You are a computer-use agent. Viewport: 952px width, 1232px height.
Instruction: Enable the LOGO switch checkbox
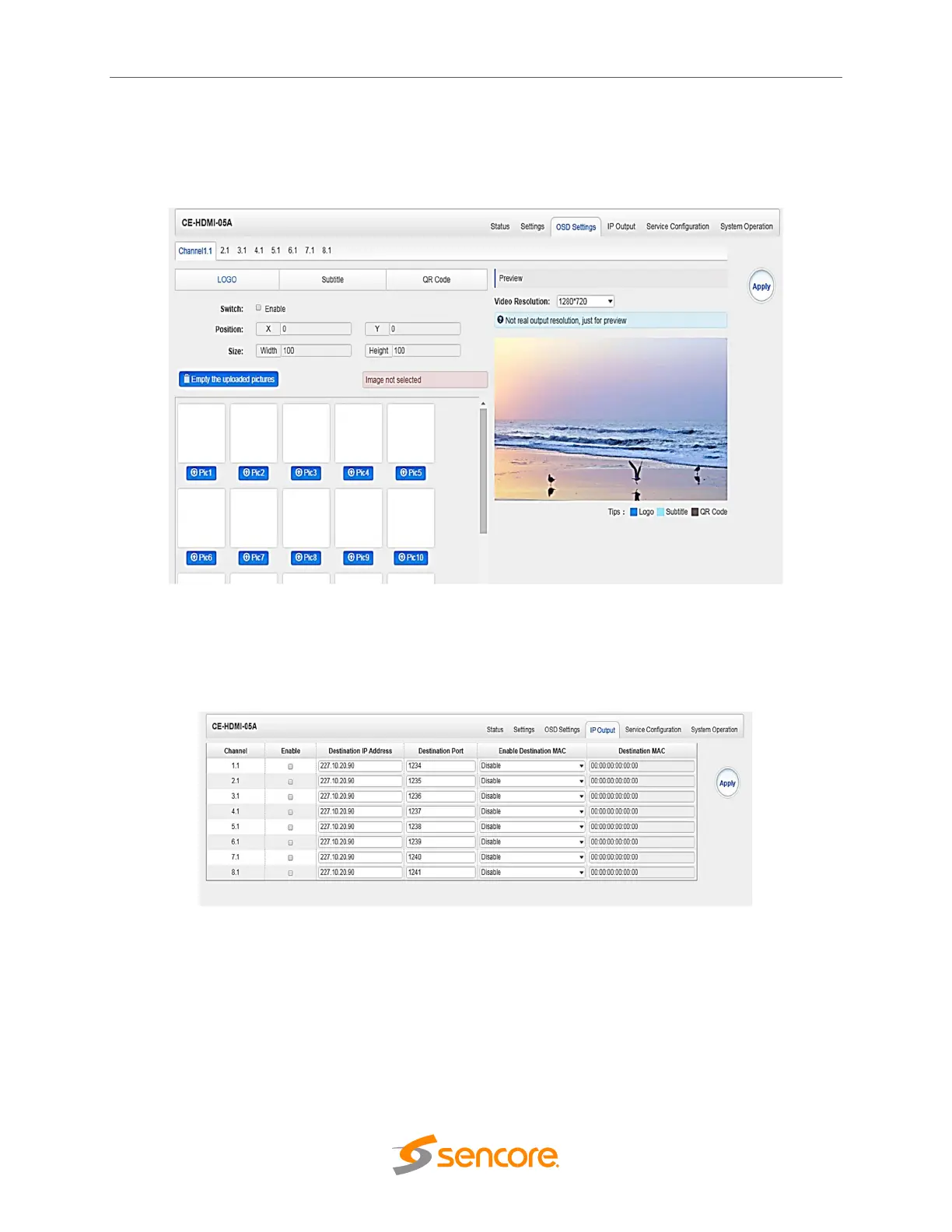tap(258, 308)
